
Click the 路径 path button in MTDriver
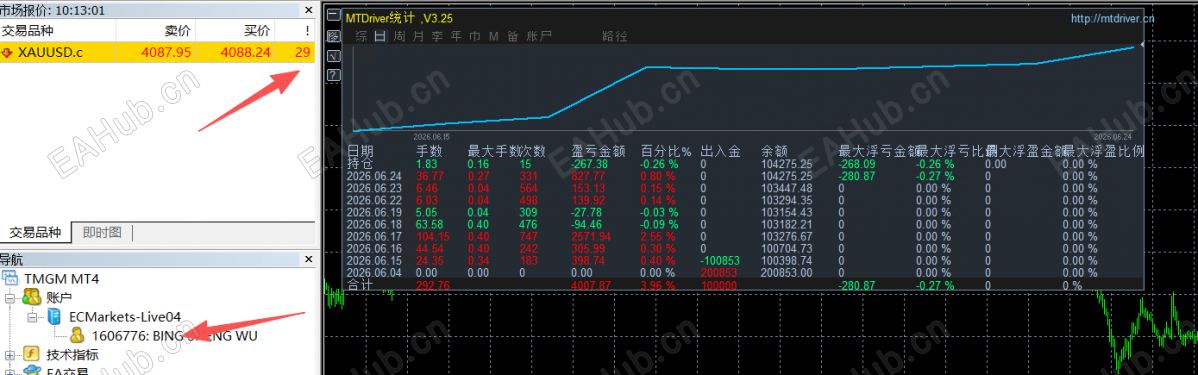(x=615, y=36)
